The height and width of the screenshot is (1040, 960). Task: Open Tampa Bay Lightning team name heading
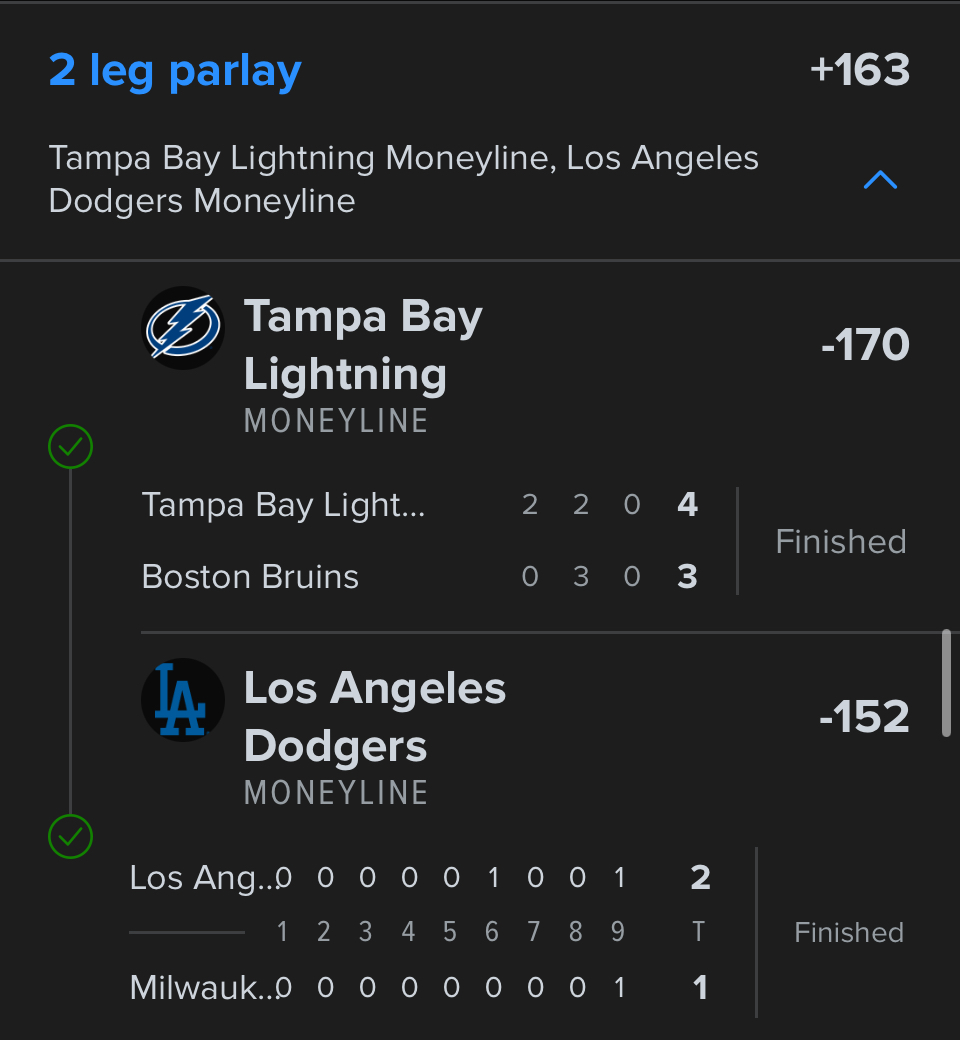coord(363,345)
